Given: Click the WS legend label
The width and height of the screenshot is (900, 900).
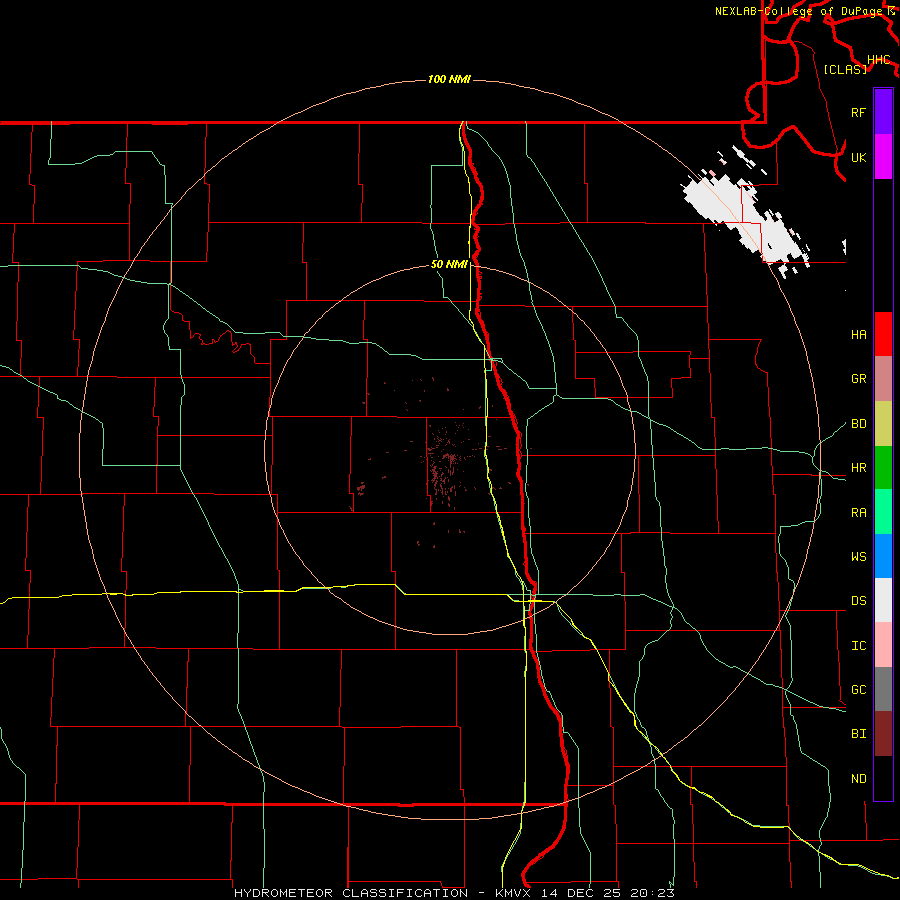Looking at the screenshot, I should coord(858,556).
